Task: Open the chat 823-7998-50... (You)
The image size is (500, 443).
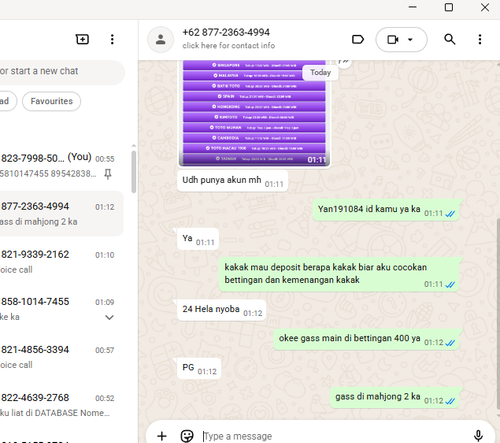Action: [62, 166]
